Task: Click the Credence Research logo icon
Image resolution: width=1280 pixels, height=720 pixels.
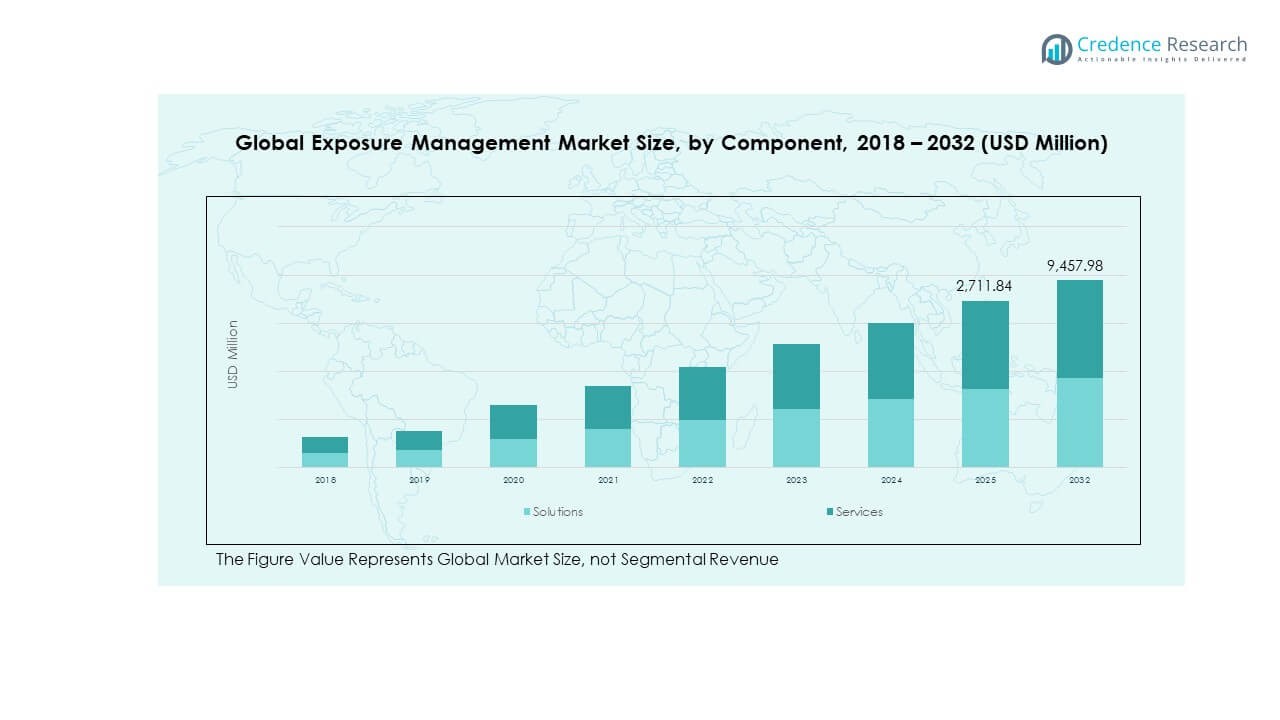Action: point(1056,48)
